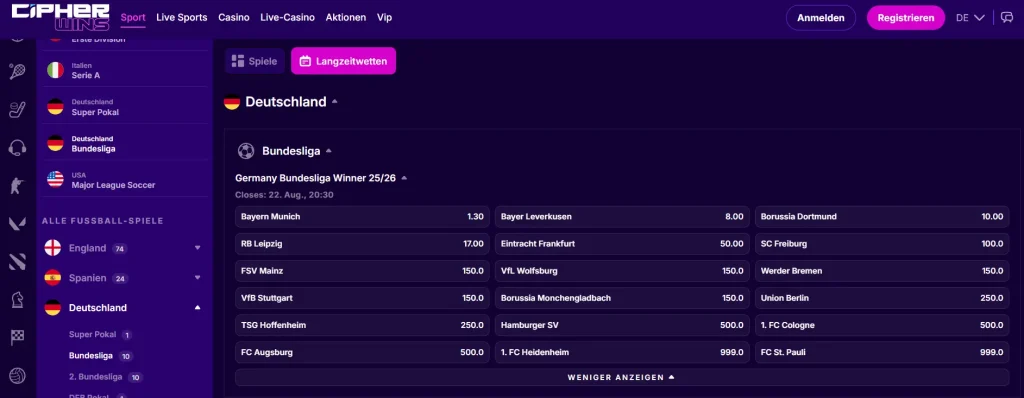Open the live chat icon
The height and width of the screenshot is (398, 1024).
point(1006,18)
